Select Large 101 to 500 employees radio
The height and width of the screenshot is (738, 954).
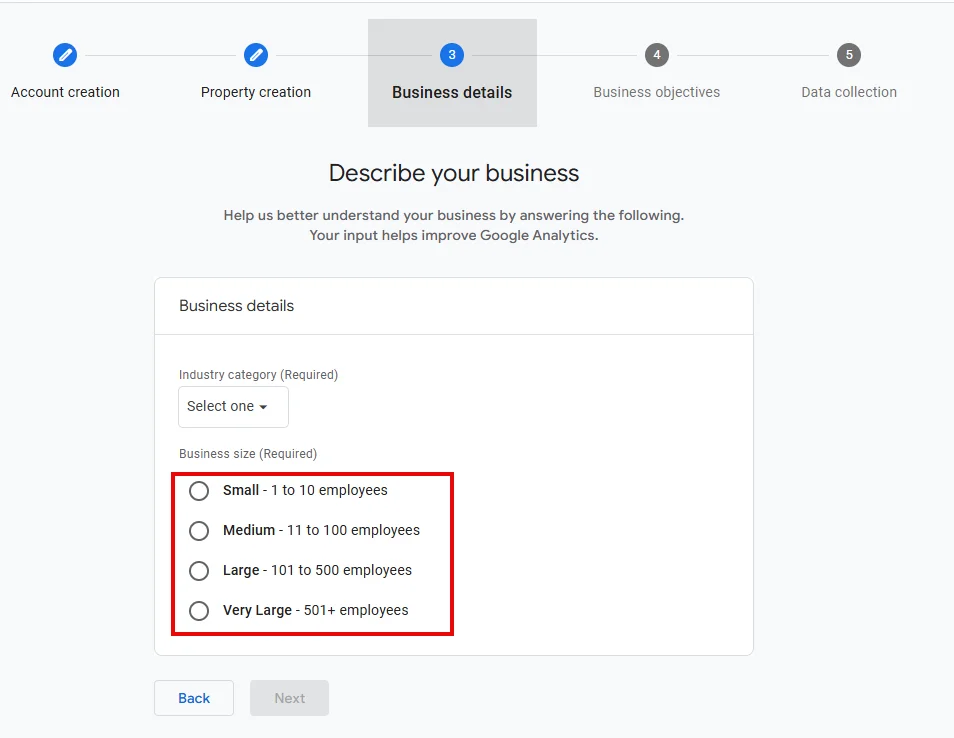(199, 571)
